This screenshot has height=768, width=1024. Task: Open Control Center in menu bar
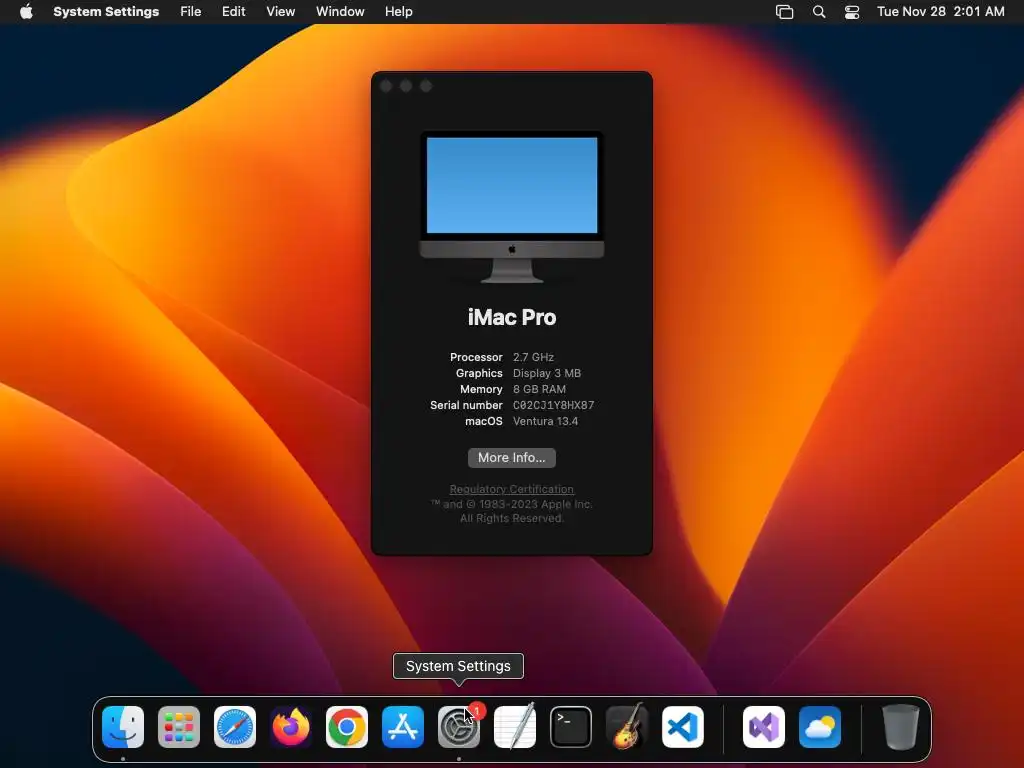852,12
